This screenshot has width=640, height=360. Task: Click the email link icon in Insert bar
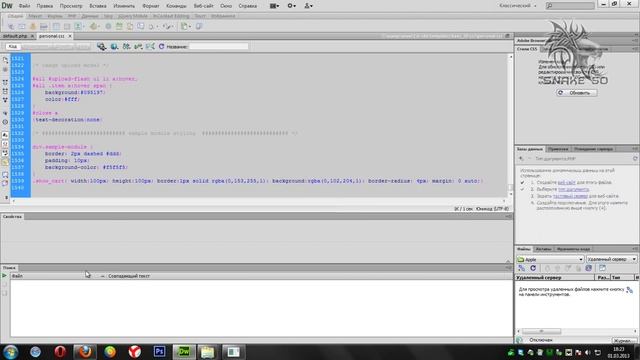22,27
